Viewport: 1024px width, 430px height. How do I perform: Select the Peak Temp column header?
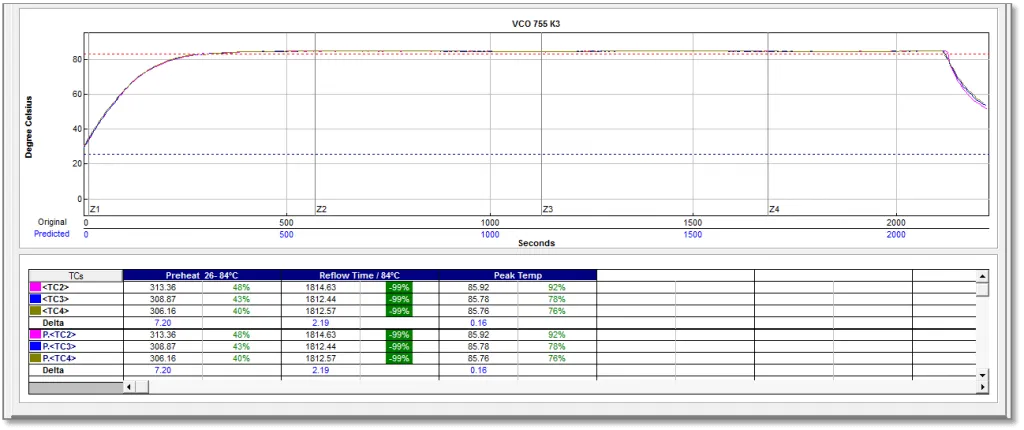(x=517, y=275)
